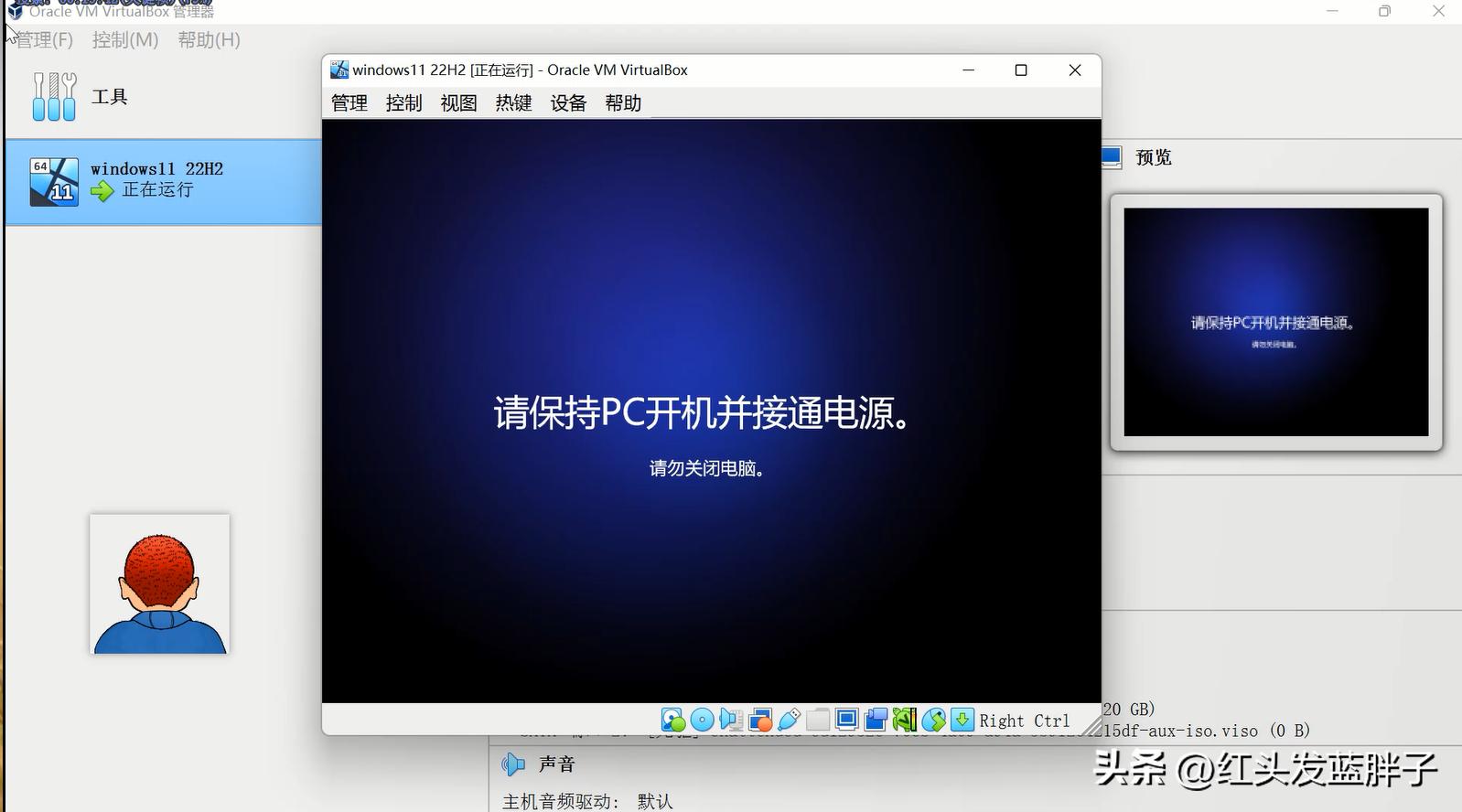Click the optical disc status icon

tap(702, 720)
